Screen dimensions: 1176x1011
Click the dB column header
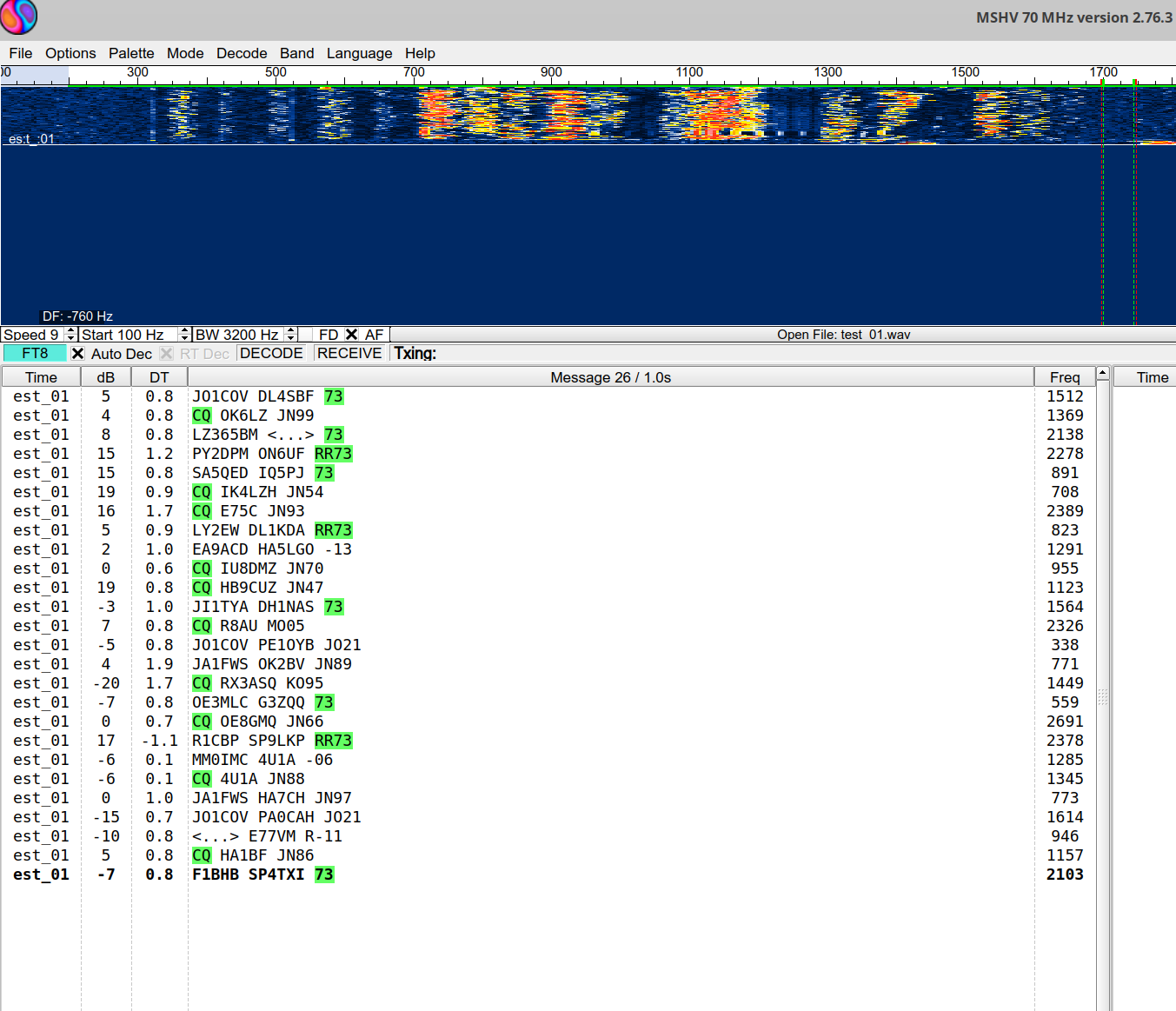pyautogui.click(x=105, y=377)
